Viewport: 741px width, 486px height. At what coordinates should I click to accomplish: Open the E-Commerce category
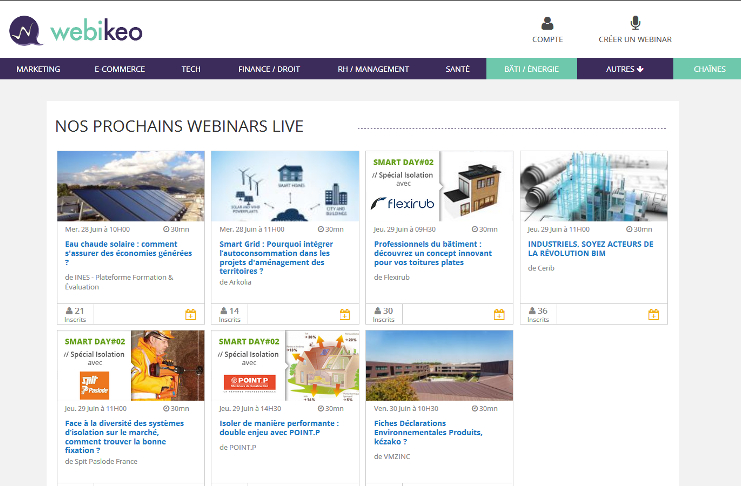120,69
